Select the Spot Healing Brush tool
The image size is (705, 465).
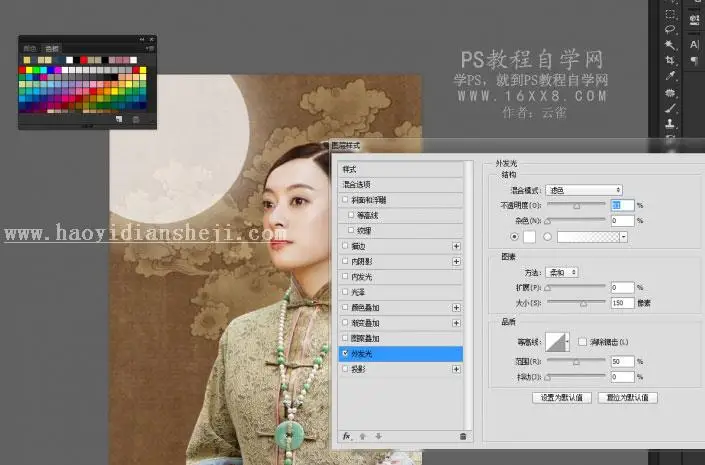point(670,93)
